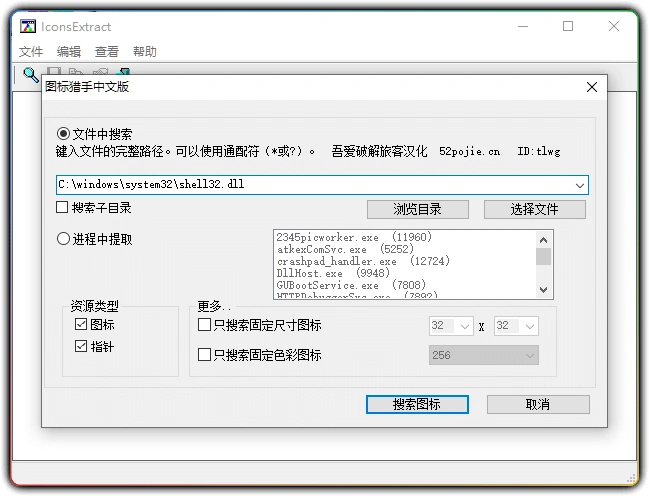The image size is (649, 496).
Task: Click process list scrollbar down arrow
Action: coord(543,289)
